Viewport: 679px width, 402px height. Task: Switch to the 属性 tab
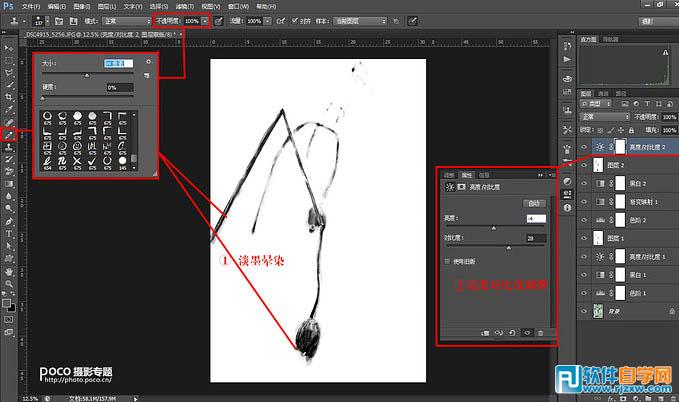tap(466, 175)
